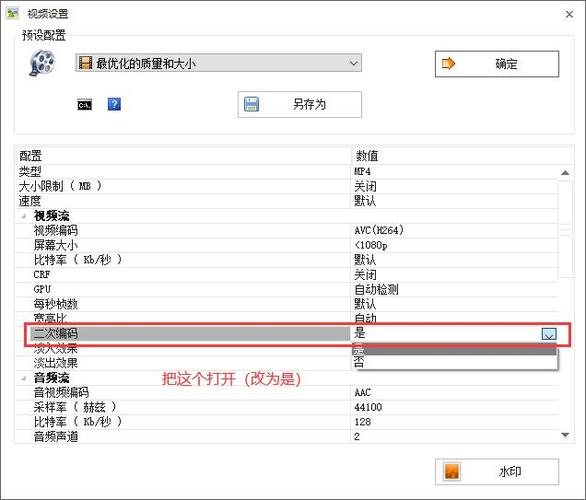Click the scrollbar up arrow
The image size is (586, 500).
coord(565,172)
